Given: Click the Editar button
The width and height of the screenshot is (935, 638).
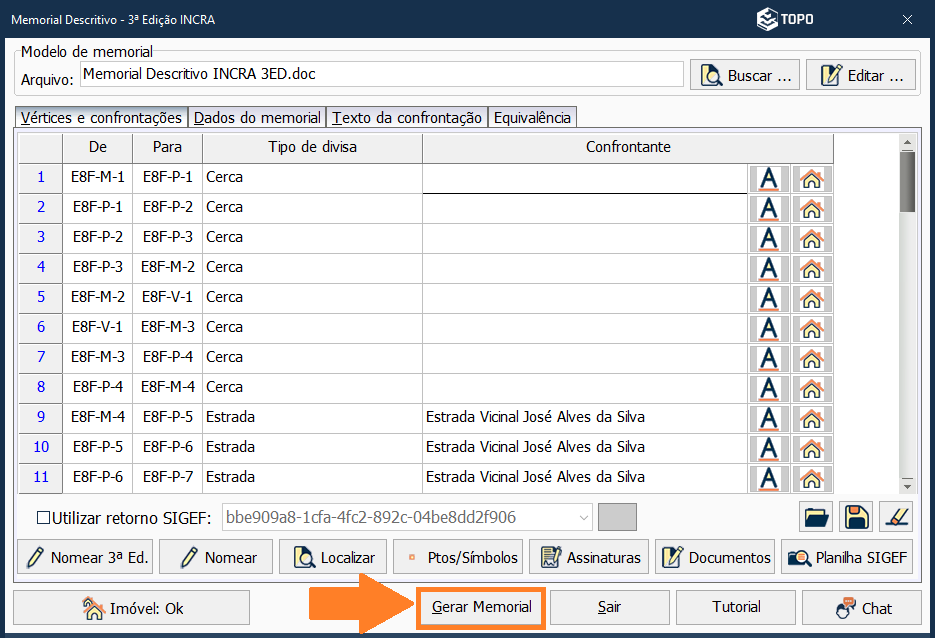Looking at the screenshot, I should 860,75.
